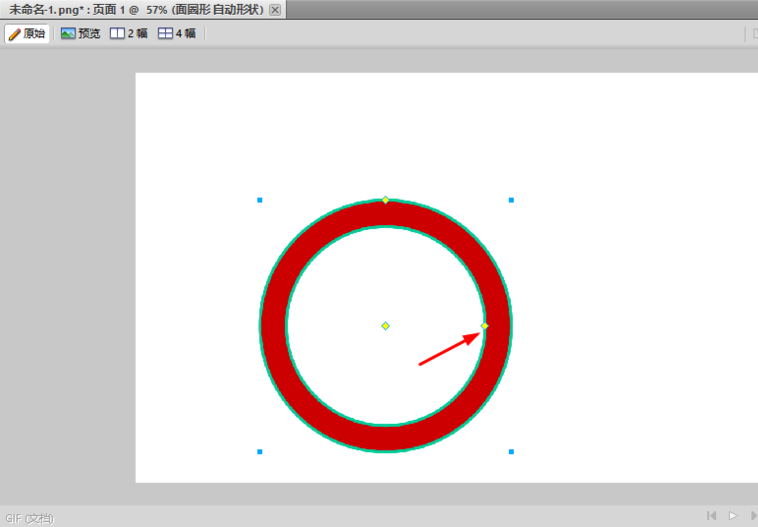Click the top-left blue selection handle
The height and width of the screenshot is (527, 758).
(x=260, y=200)
